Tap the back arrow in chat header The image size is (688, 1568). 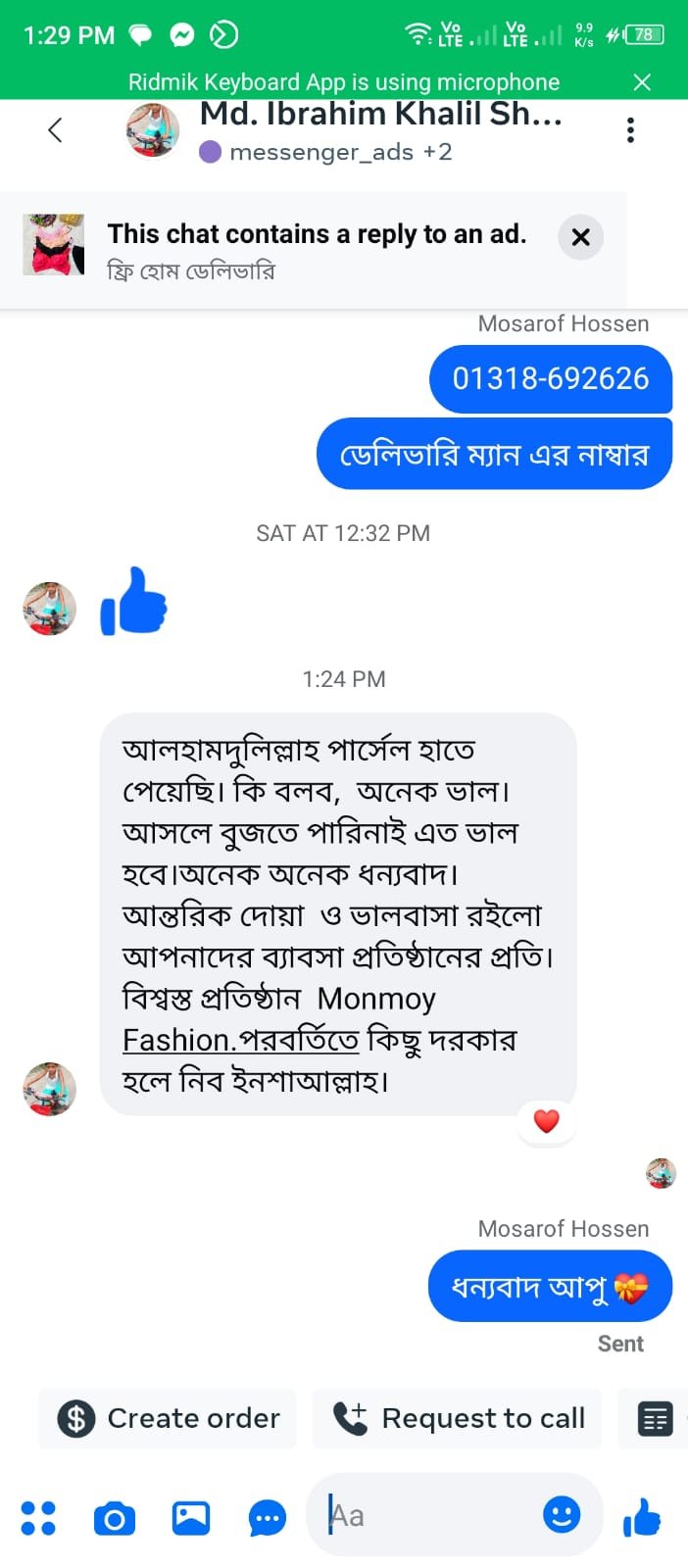55,130
